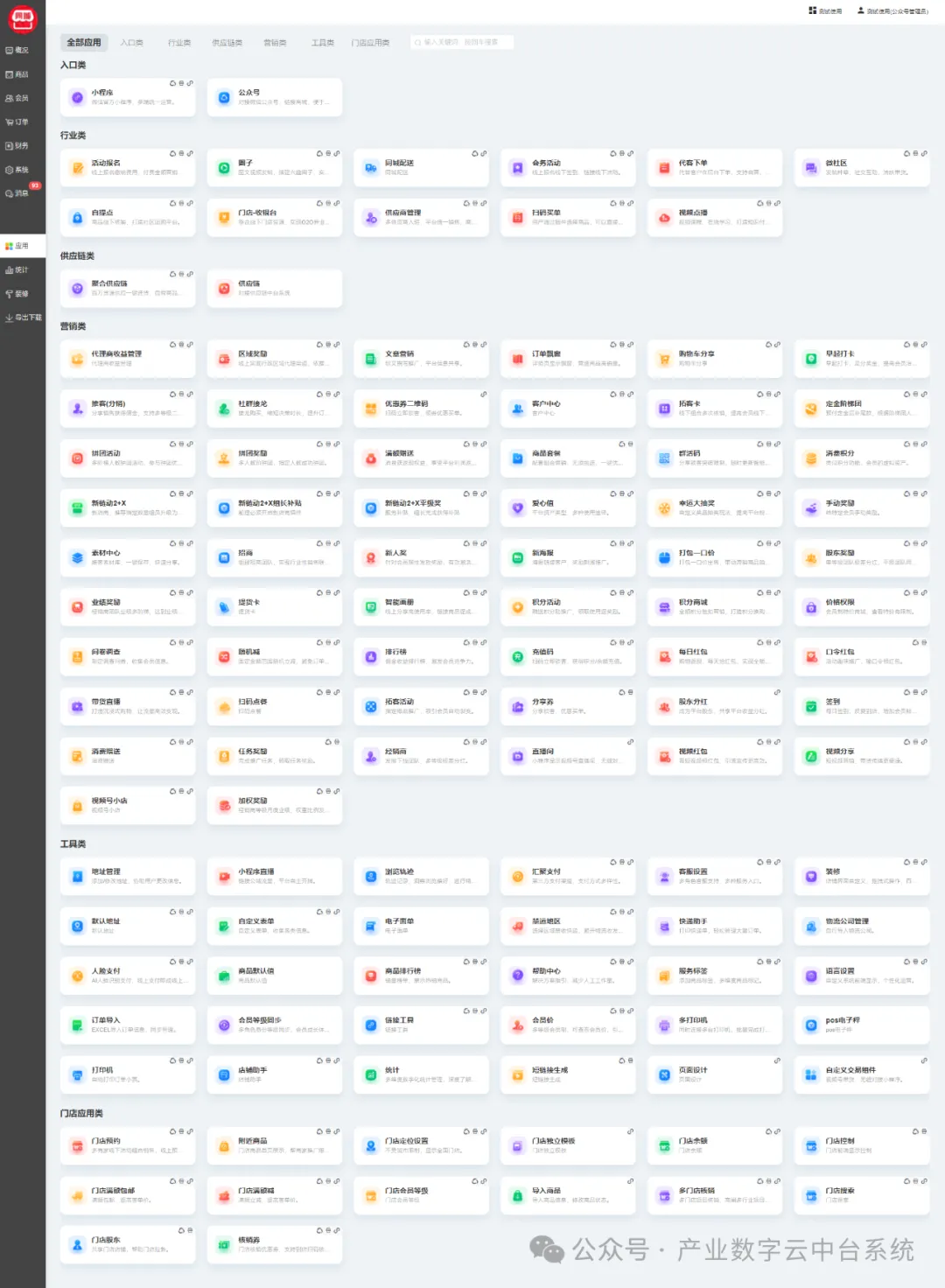945x1288 pixels.
Task: Open the account menu at top right
Action: point(892,11)
